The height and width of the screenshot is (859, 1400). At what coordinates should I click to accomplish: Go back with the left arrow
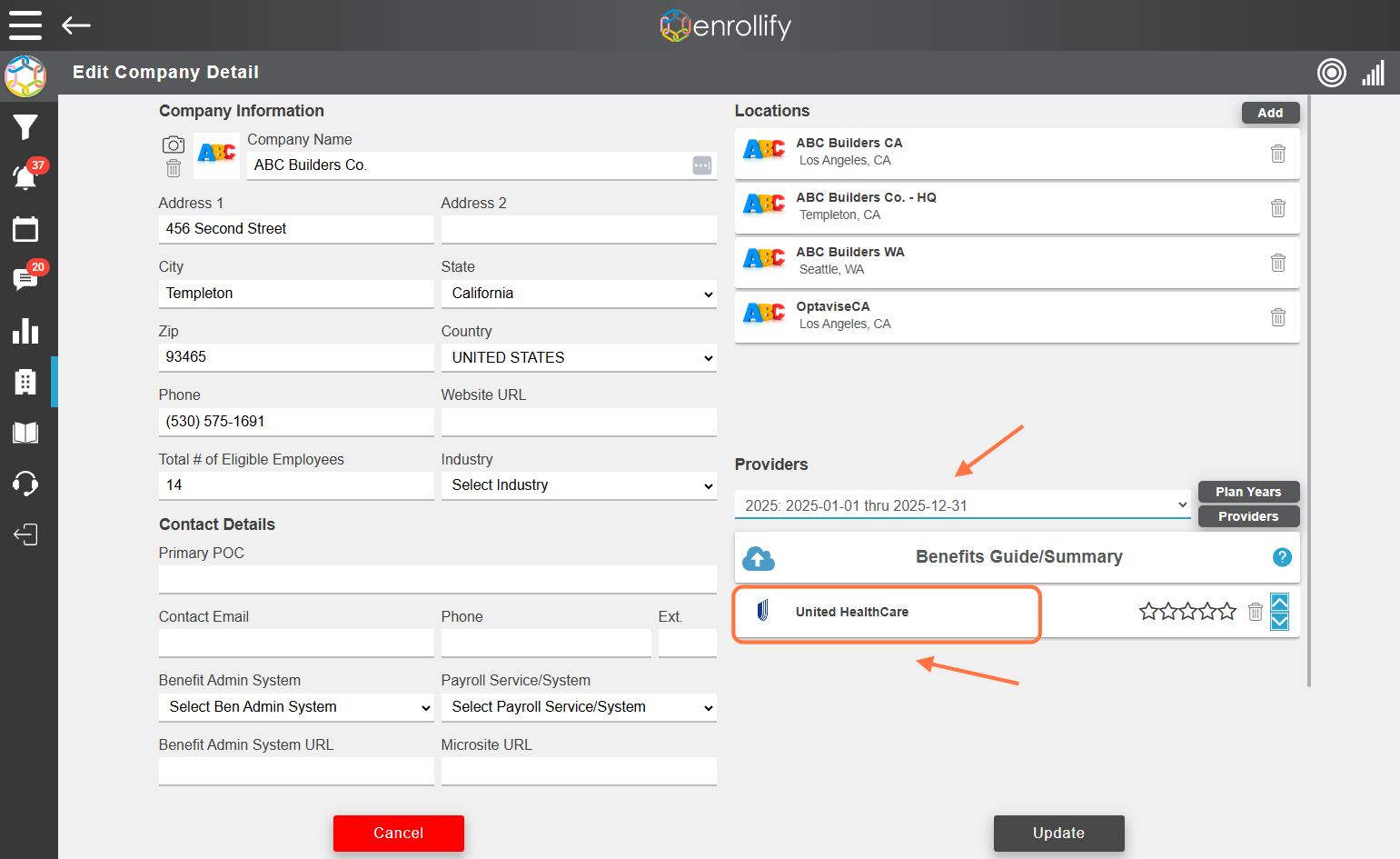[x=76, y=25]
